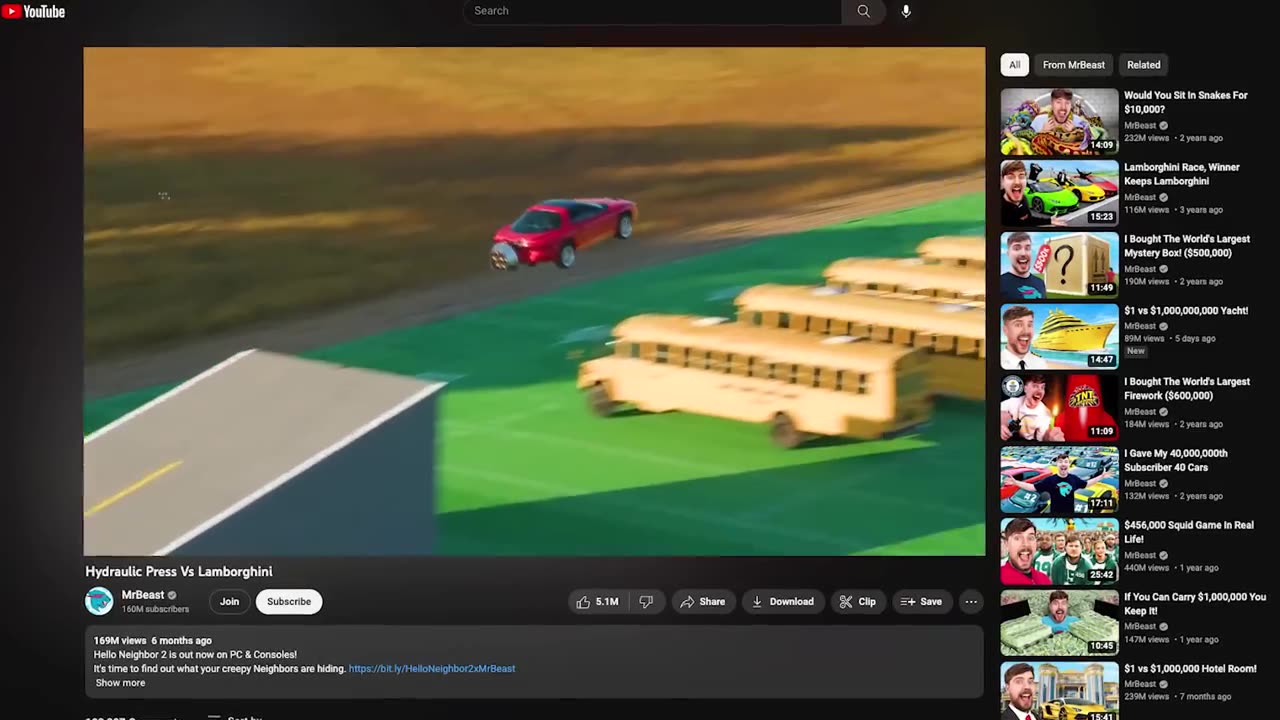Click the search magnifier icon button

[863, 11]
